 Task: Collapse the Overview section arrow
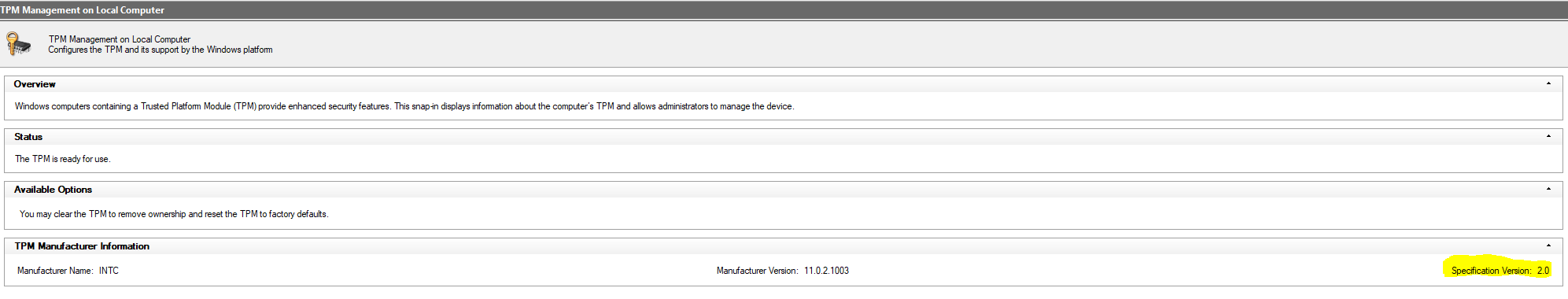click(1548, 83)
